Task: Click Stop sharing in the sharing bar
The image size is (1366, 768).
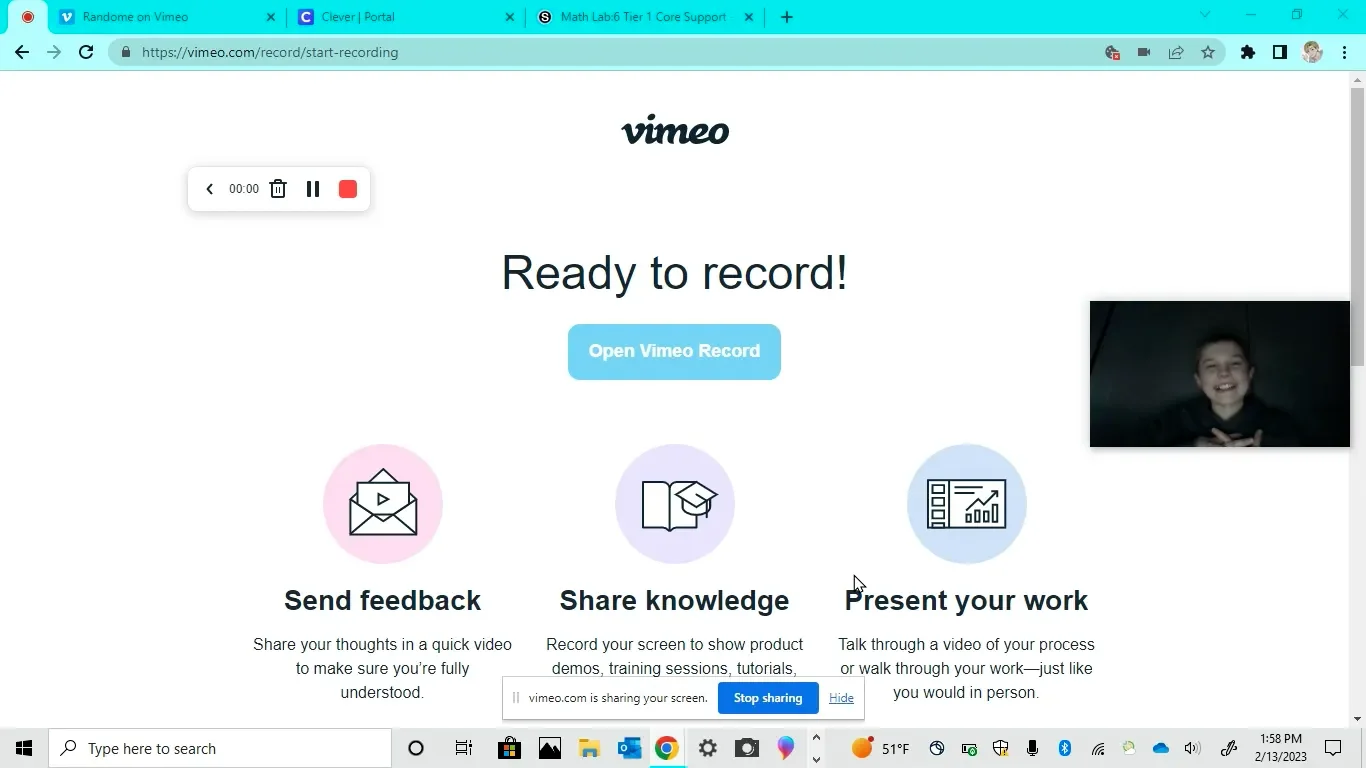Action: pos(768,698)
